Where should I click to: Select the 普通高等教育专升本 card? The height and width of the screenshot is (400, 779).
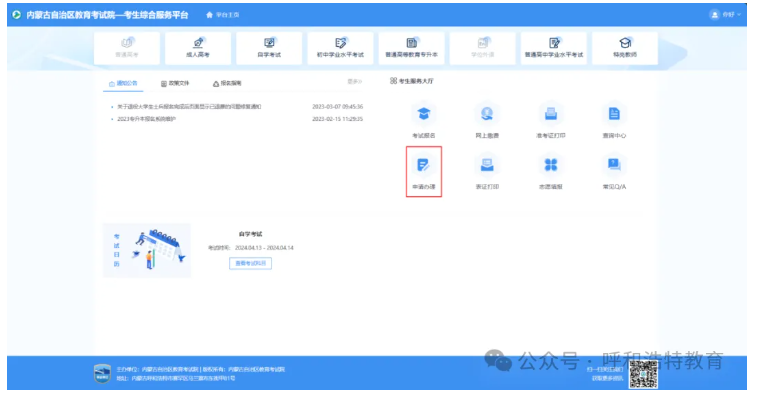point(411,48)
